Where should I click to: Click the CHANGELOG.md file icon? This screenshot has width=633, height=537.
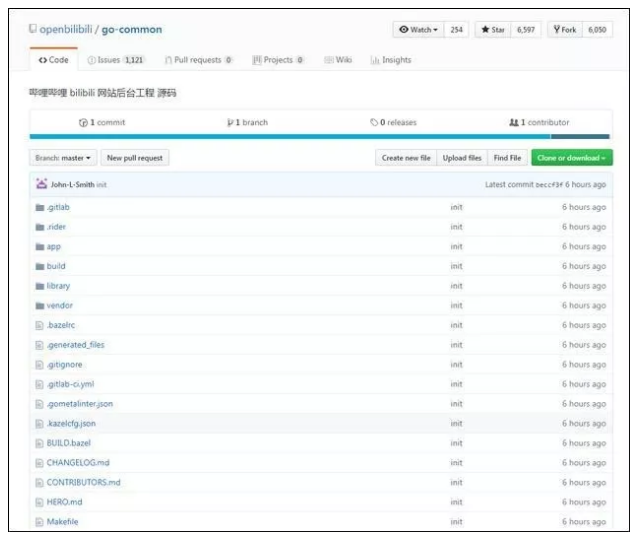(40, 463)
